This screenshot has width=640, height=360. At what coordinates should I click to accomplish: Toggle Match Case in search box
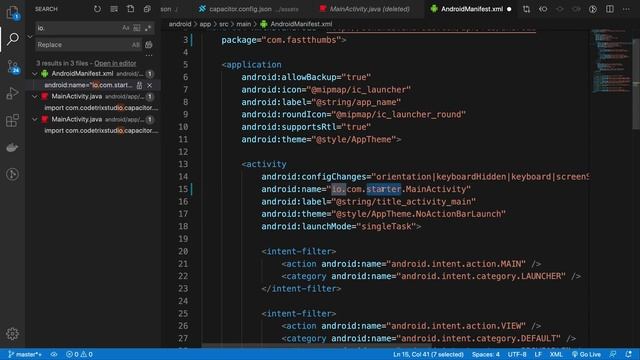coord(126,28)
